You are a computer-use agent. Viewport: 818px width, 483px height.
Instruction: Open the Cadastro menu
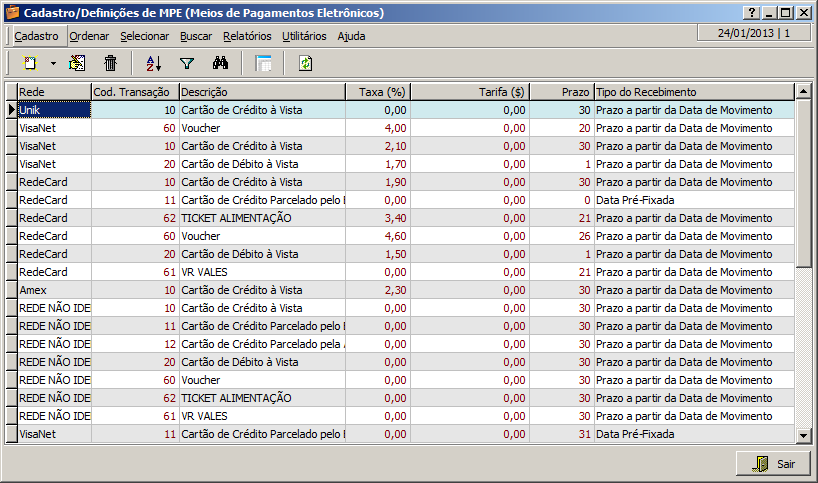36,36
